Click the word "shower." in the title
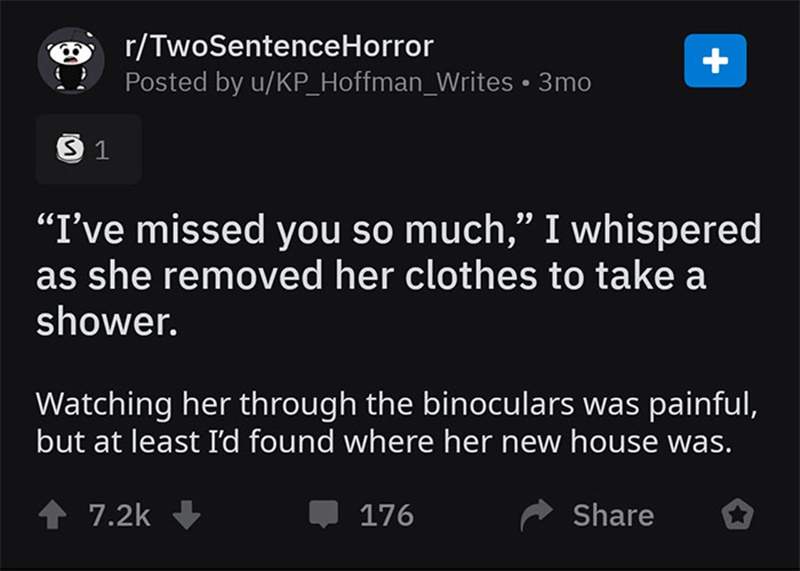Image resolution: width=800 pixels, height=571 pixels. (x=107, y=321)
